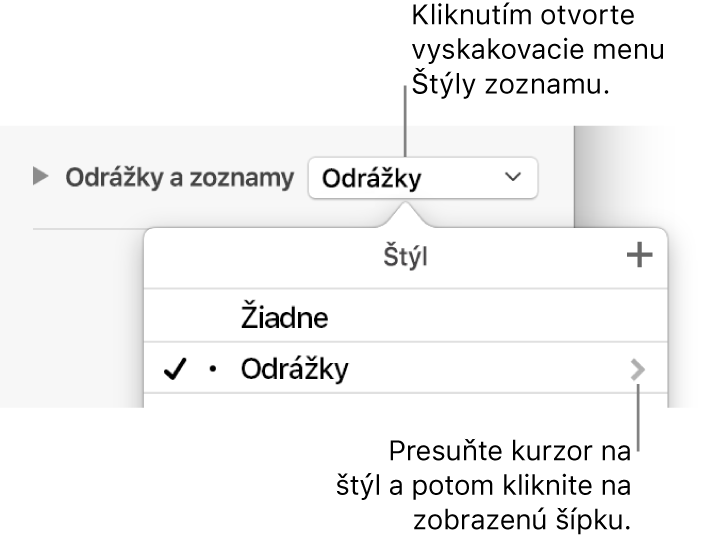Add a new list style with plus button
This screenshot has height=540, width=710.
pos(638,256)
